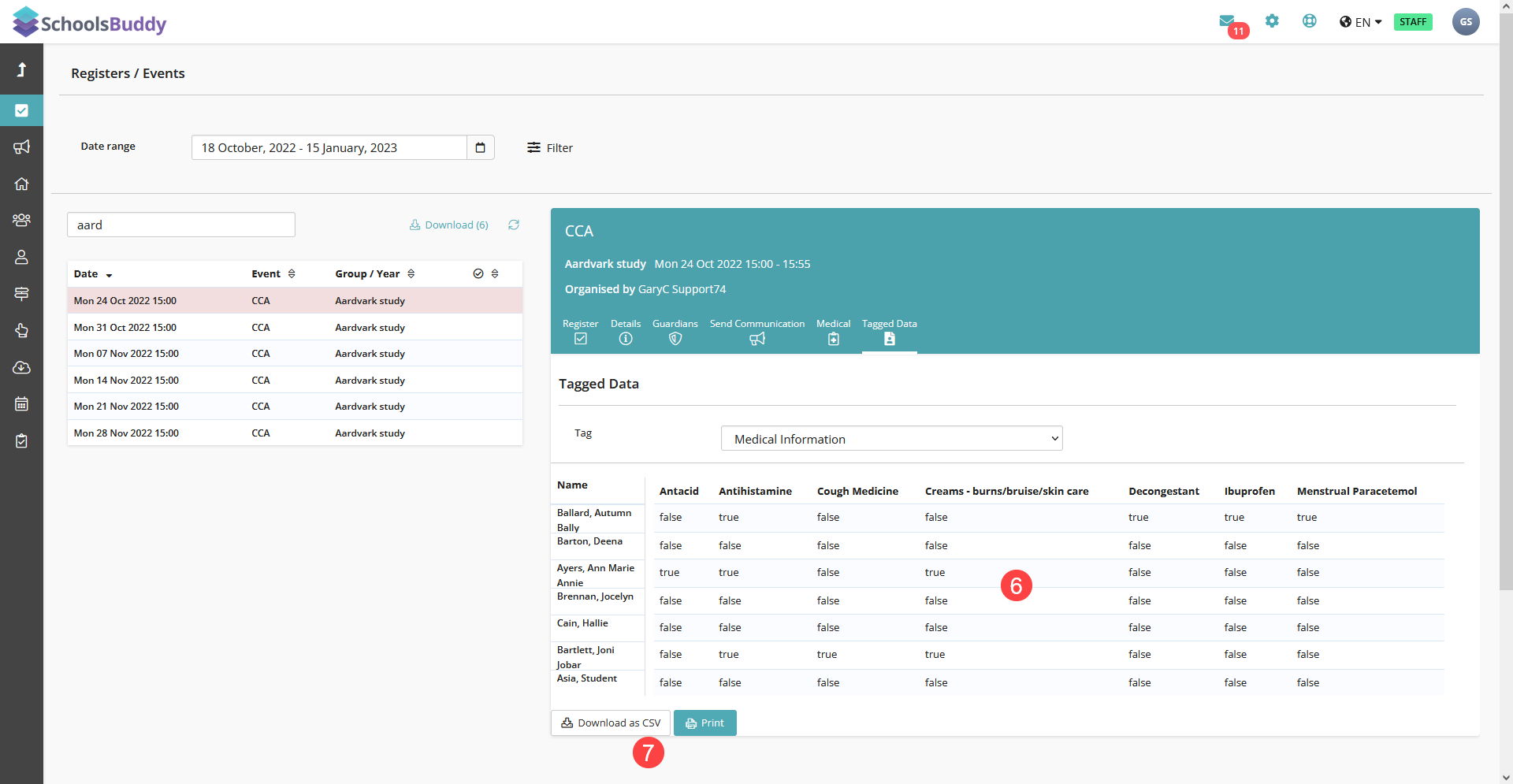Open the cloud download icon in sidebar
The height and width of the screenshot is (784, 1513).
pos(21,367)
